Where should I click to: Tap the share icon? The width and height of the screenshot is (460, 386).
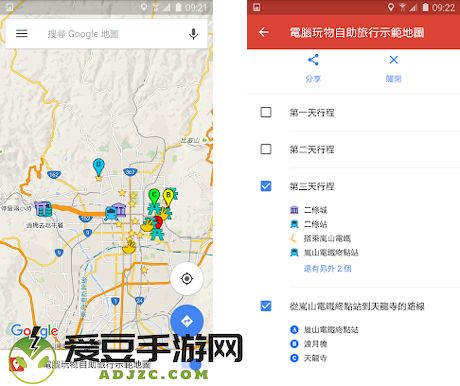313,60
